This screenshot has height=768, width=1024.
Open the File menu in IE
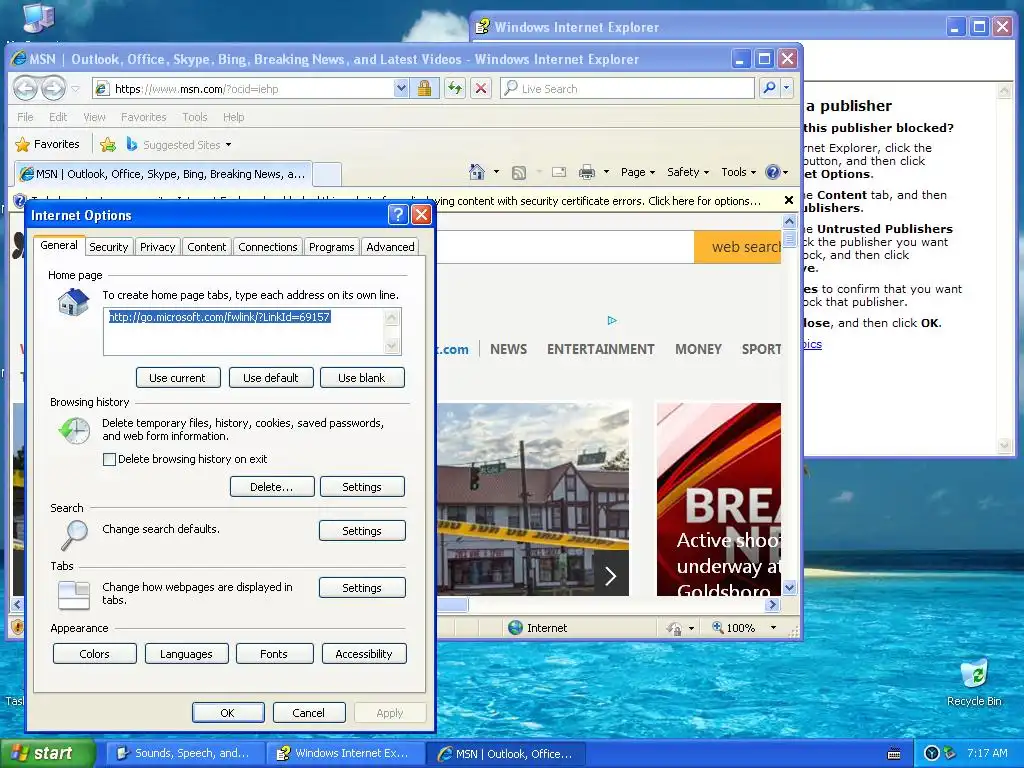pos(25,117)
